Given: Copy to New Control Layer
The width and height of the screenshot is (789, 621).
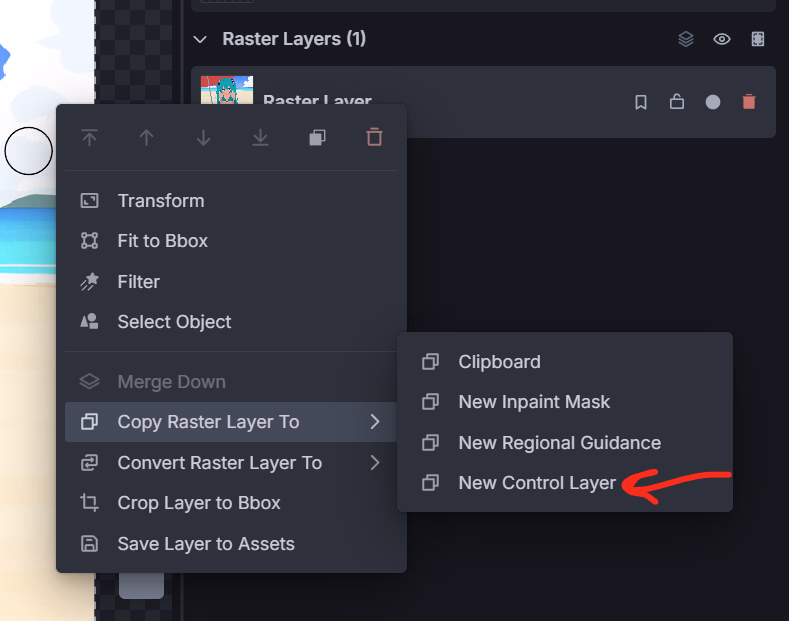Looking at the screenshot, I should [x=565, y=483].
